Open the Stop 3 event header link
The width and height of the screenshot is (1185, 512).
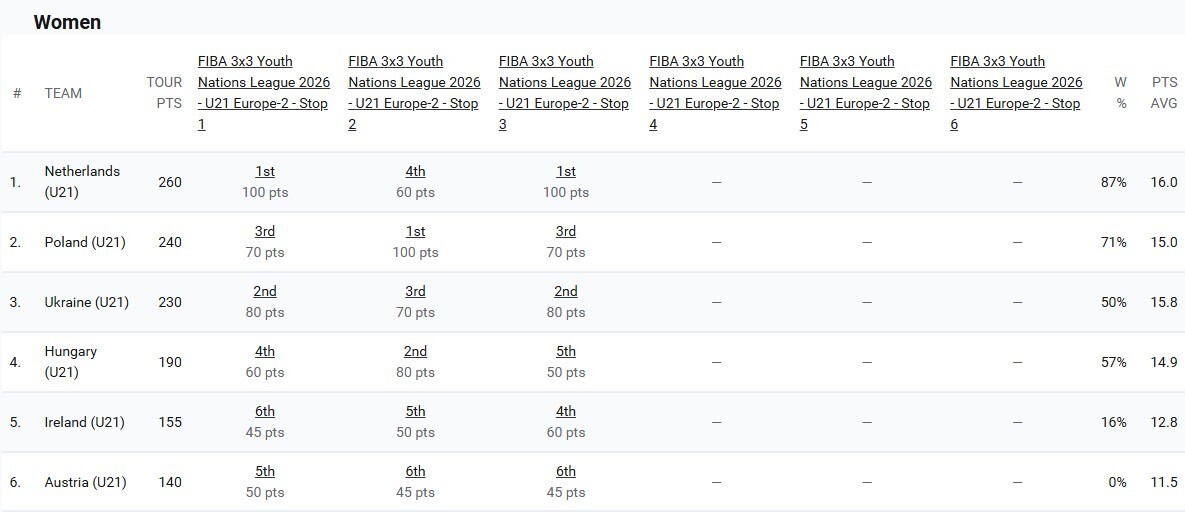click(565, 93)
